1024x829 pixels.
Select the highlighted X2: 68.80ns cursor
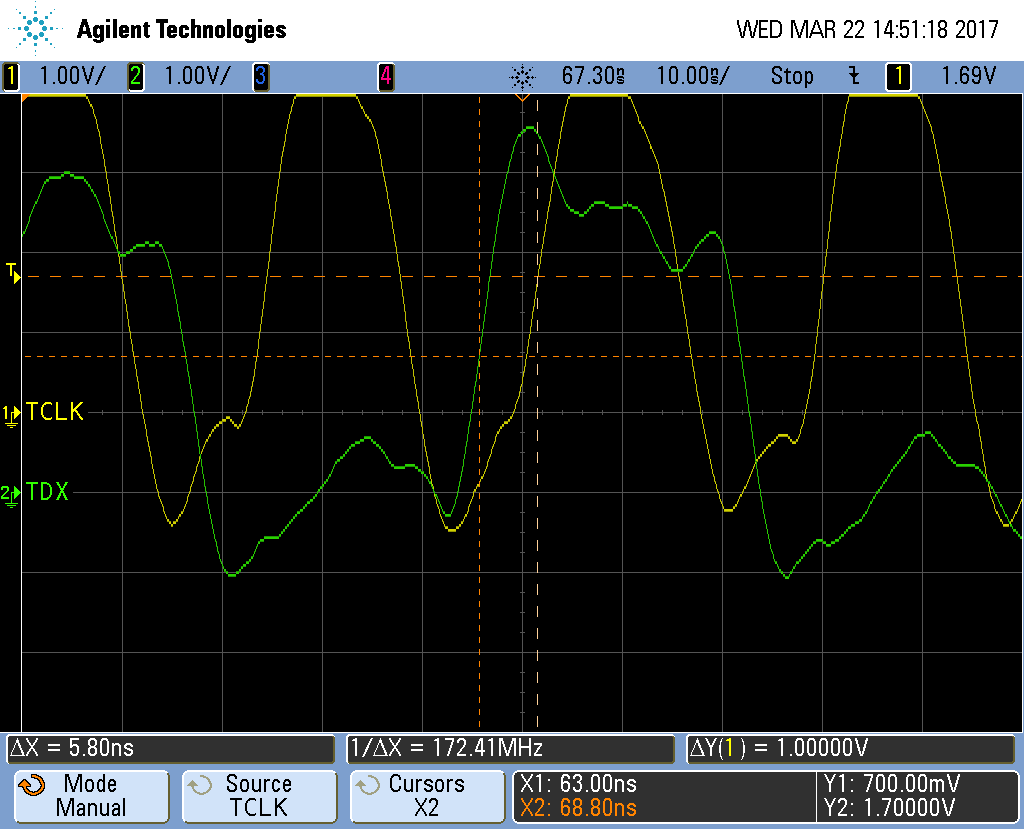coord(578,807)
